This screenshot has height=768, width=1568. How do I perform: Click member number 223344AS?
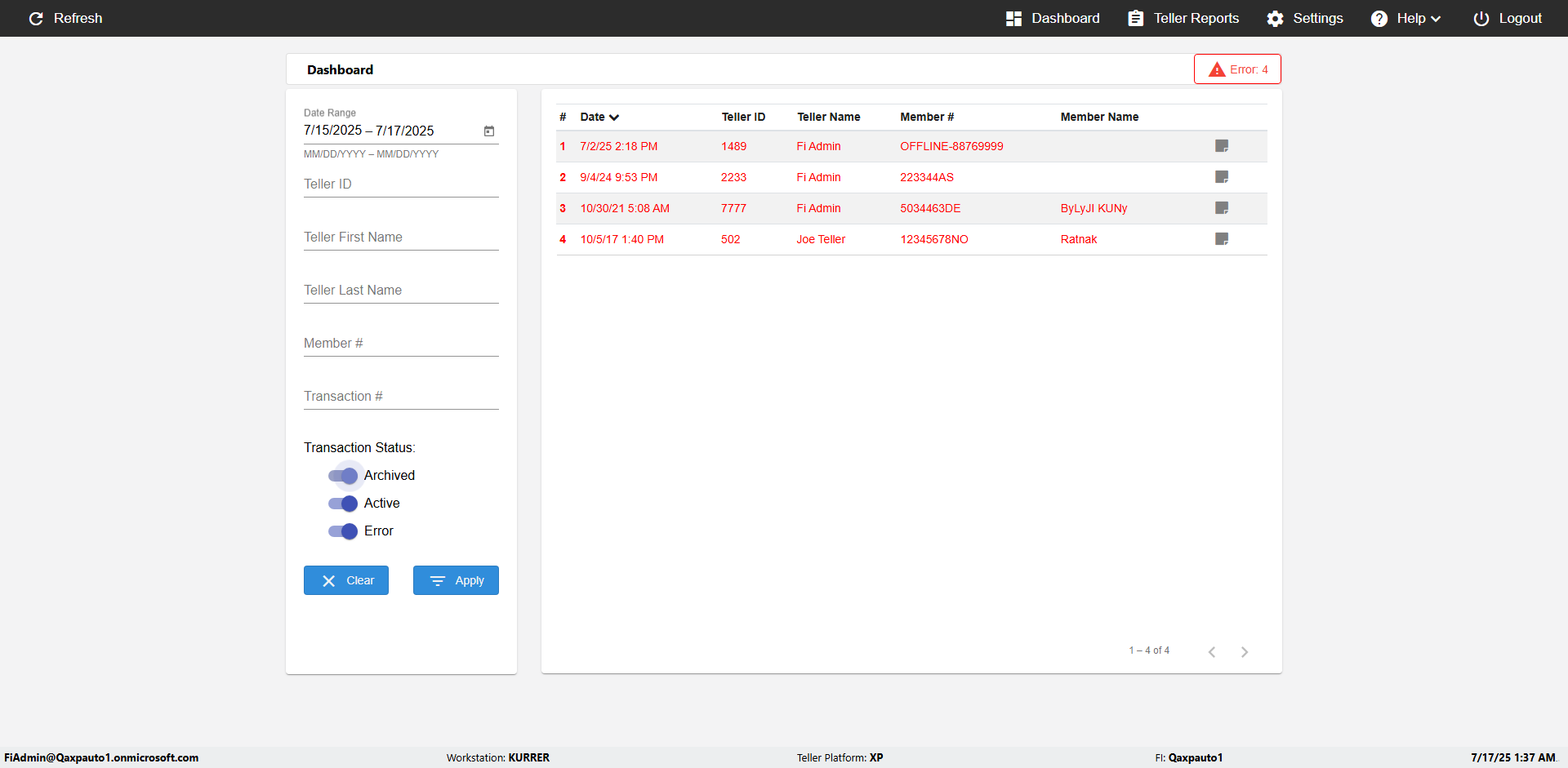point(926,177)
